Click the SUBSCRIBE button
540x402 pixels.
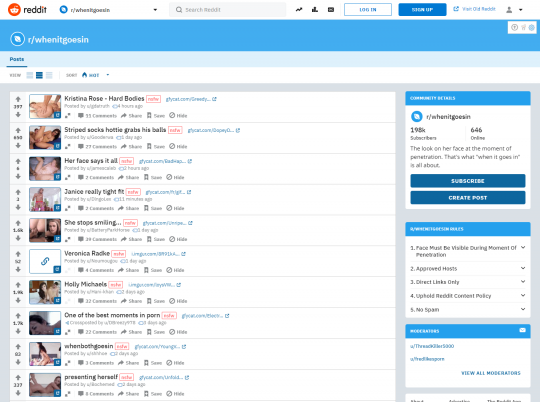click(468, 181)
